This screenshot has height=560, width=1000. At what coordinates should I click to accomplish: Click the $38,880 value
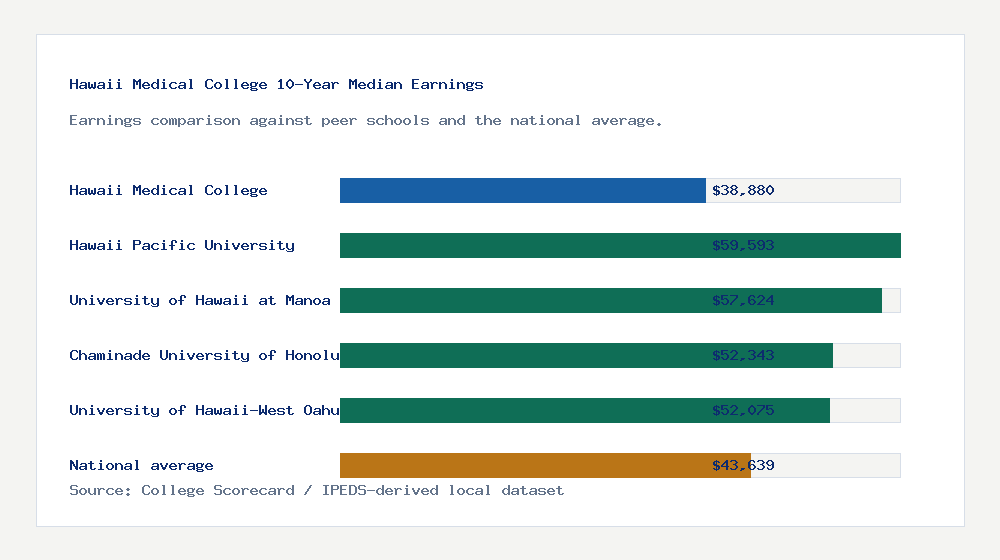(743, 191)
